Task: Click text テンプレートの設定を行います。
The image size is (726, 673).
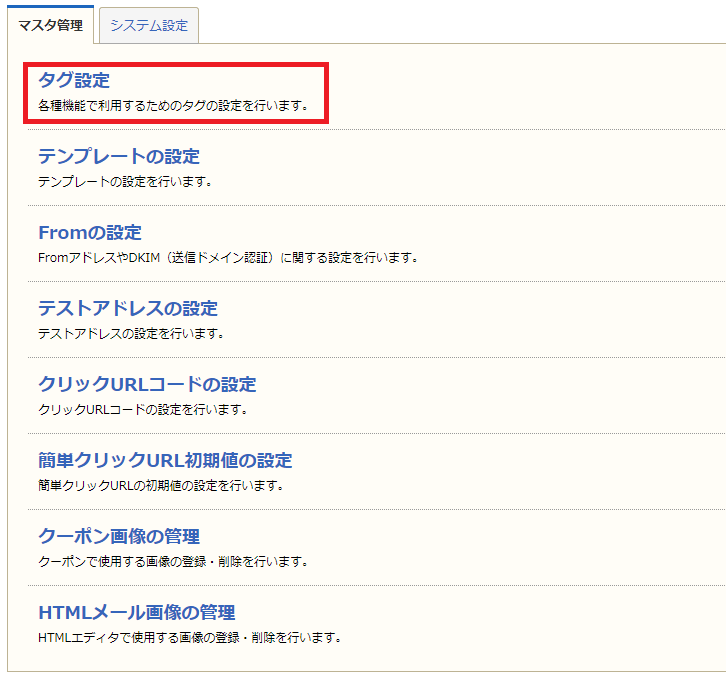Action: click(125, 181)
